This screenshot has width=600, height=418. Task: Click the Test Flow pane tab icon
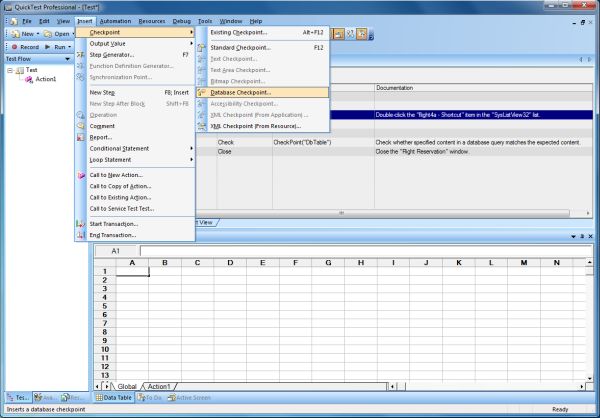(x=10, y=398)
